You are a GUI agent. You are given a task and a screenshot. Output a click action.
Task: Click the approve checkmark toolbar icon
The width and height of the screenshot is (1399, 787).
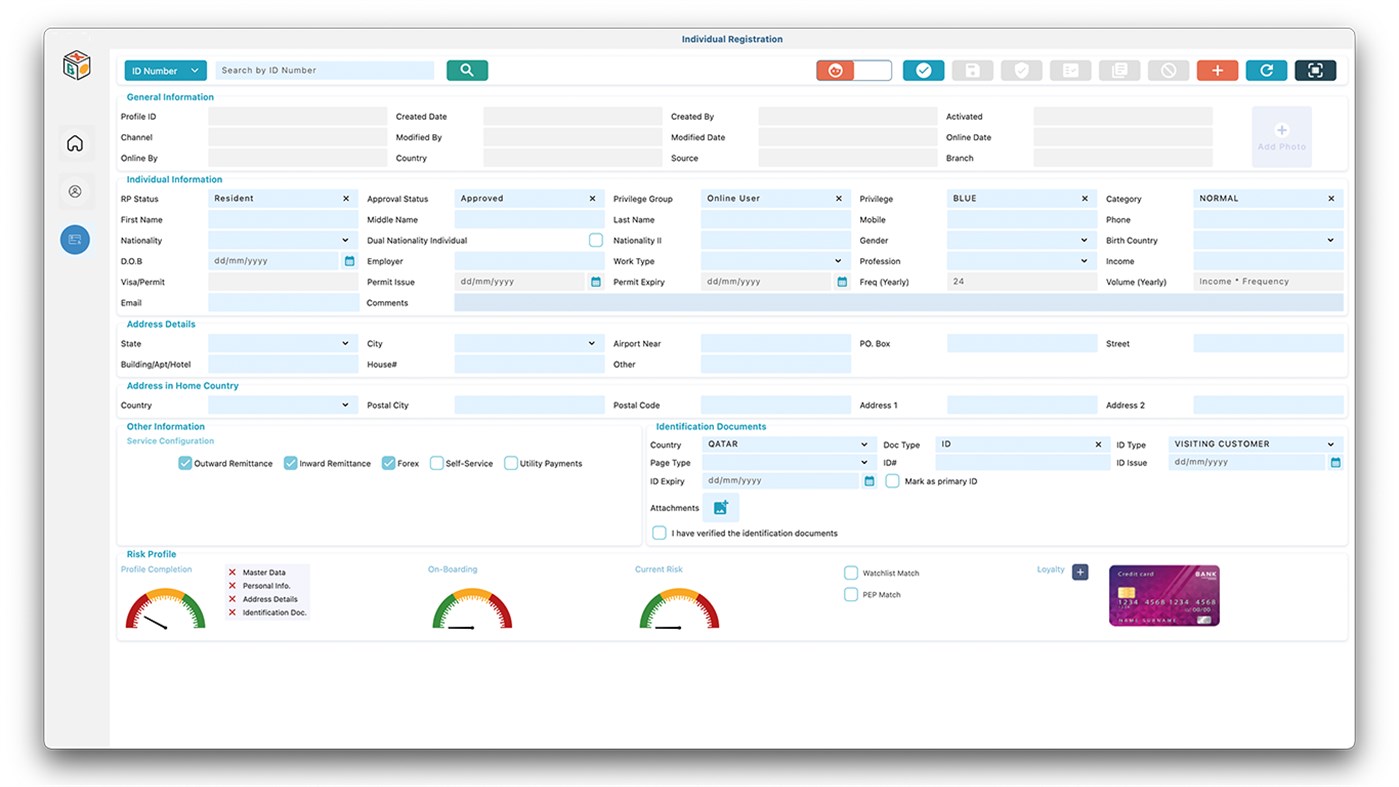(922, 70)
